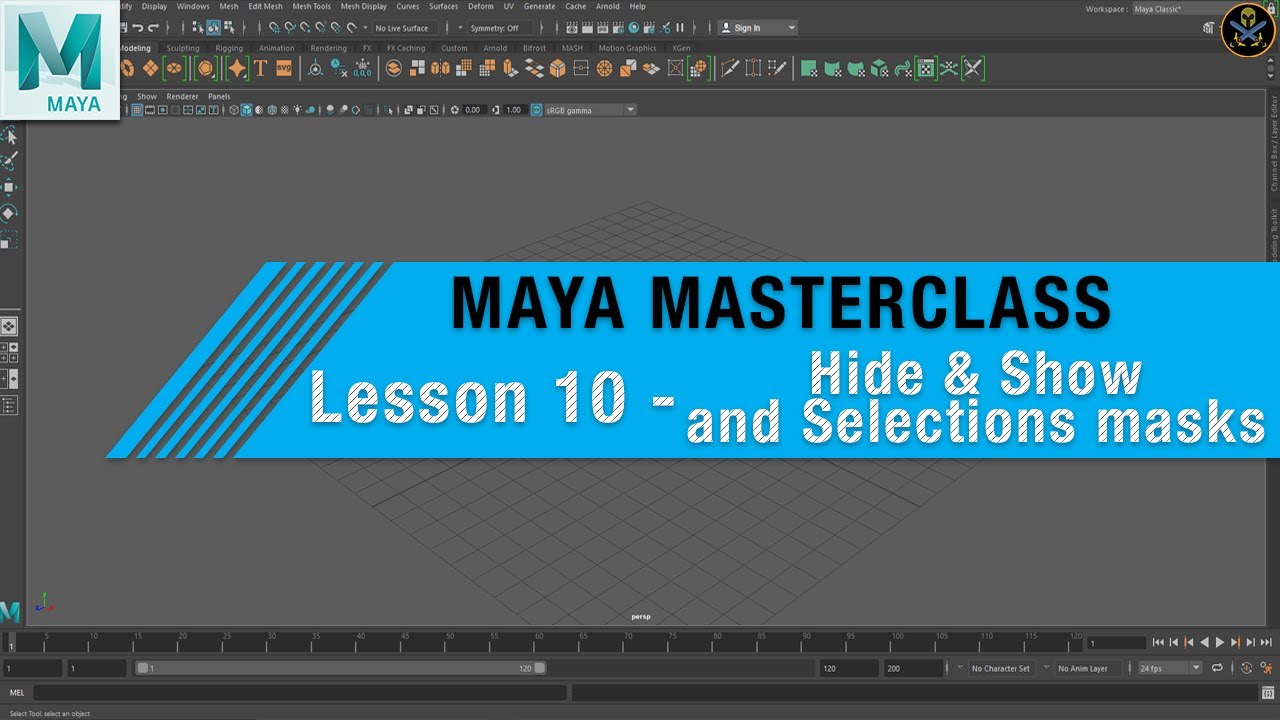Screen dimensions: 1280x720
Task: Select the Rotate tool in the toolbox
Action: tap(8, 213)
